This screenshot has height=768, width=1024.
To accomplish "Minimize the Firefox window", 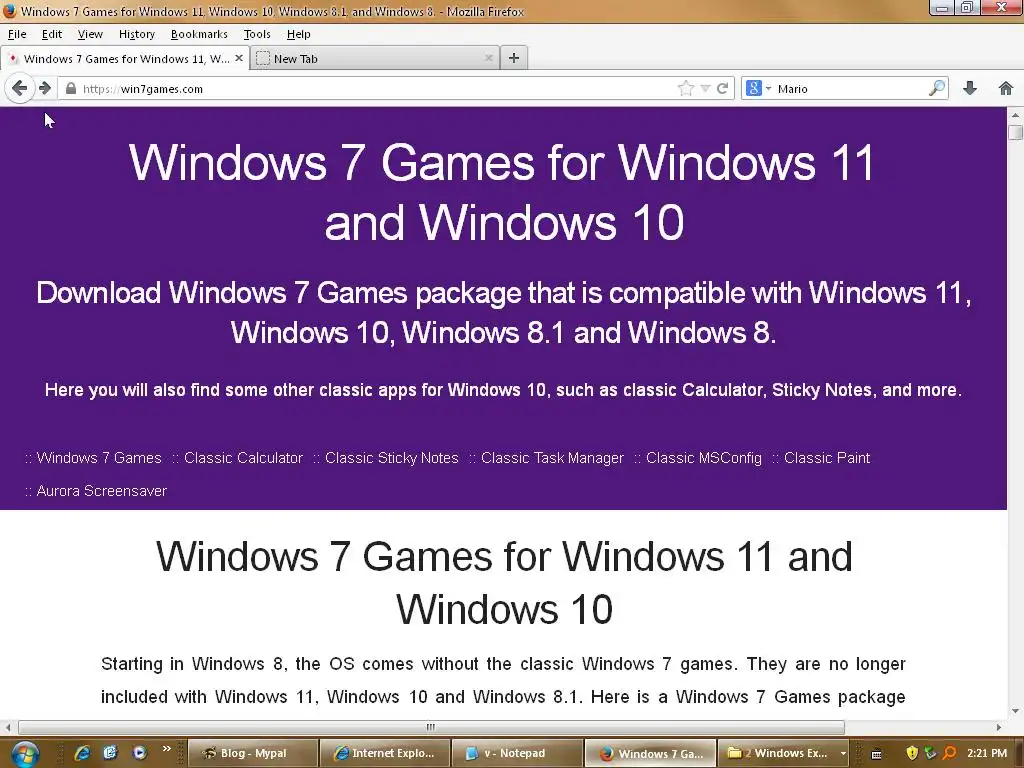I will coord(942,8).
